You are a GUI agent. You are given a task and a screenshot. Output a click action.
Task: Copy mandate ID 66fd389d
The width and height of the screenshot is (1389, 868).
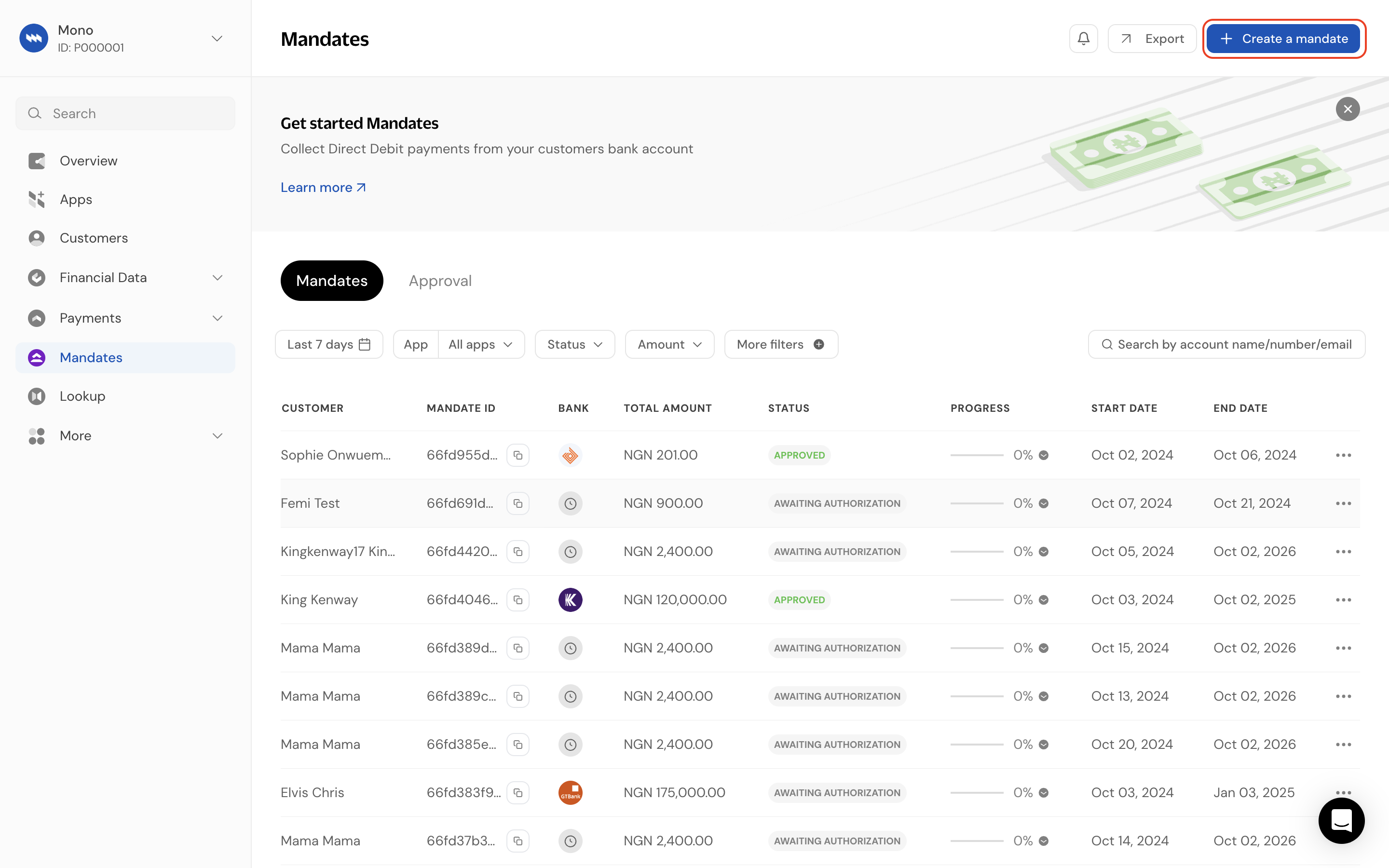(x=517, y=648)
